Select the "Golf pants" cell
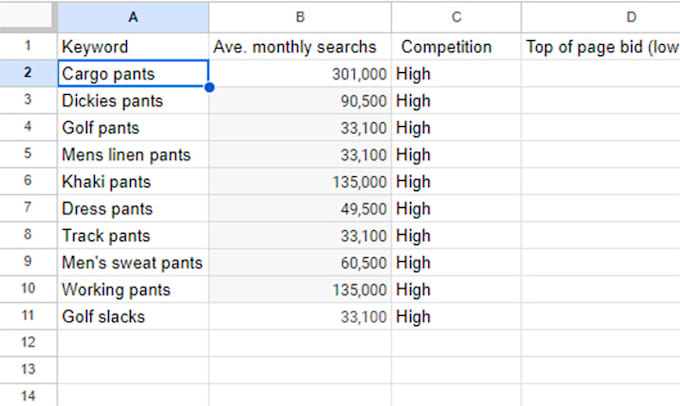The height and width of the screenshot is (406, 680). click(133, 127)
